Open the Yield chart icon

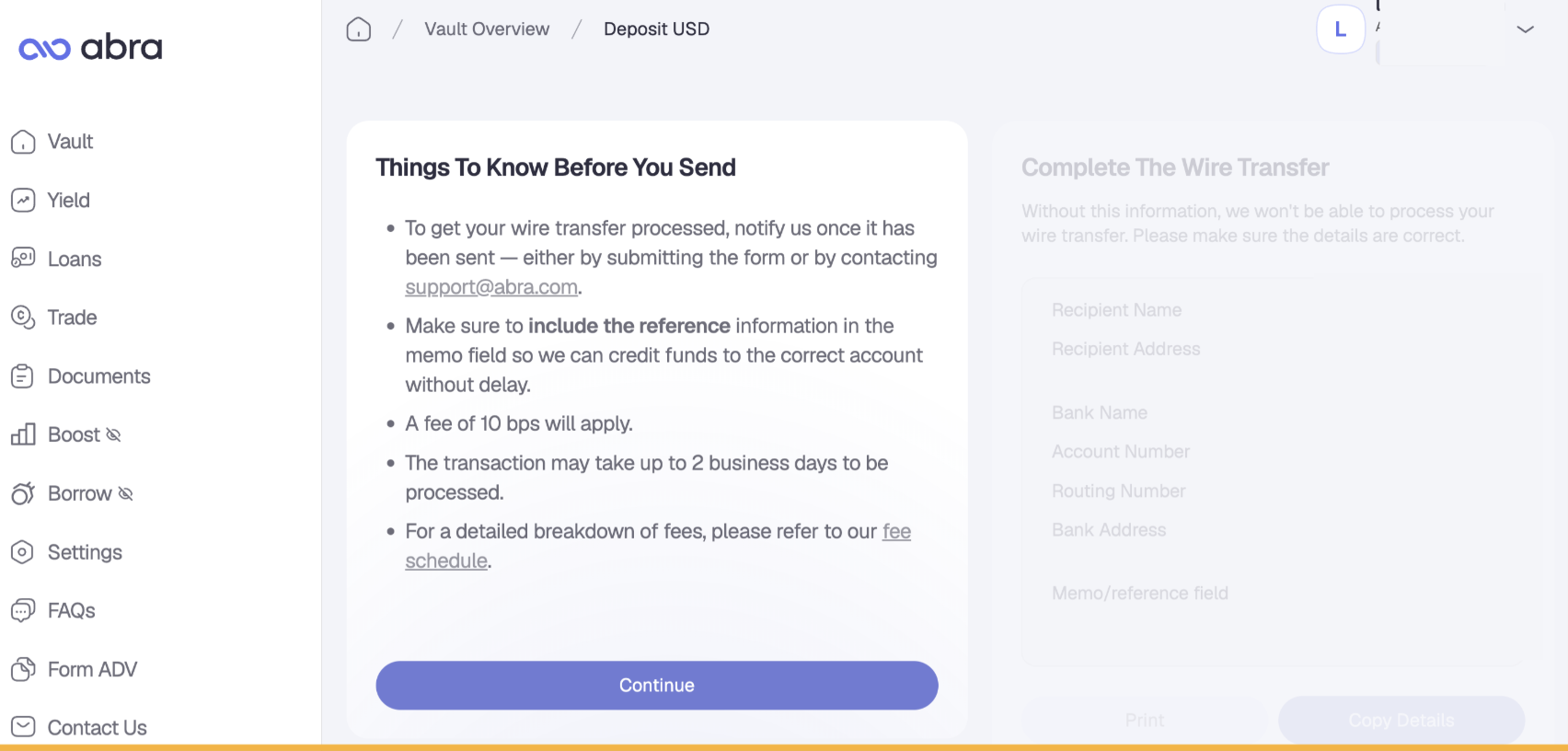(x=23, y=201)
